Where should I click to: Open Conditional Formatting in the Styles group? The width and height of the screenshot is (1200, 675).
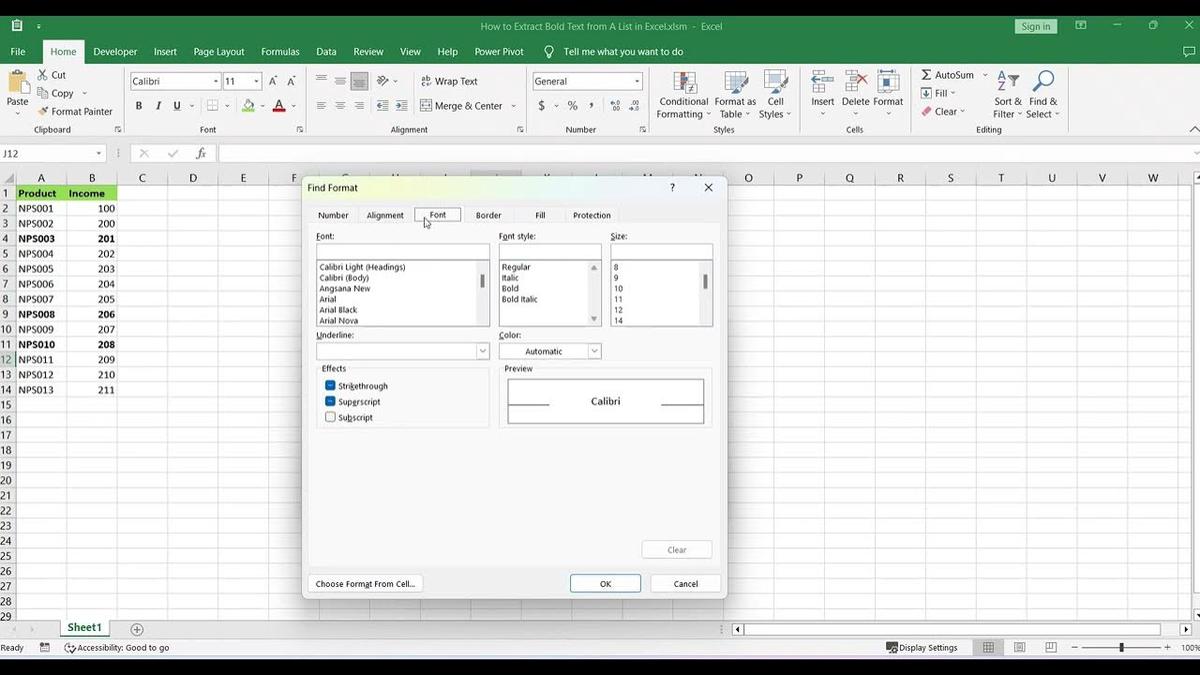pos(683,95)
